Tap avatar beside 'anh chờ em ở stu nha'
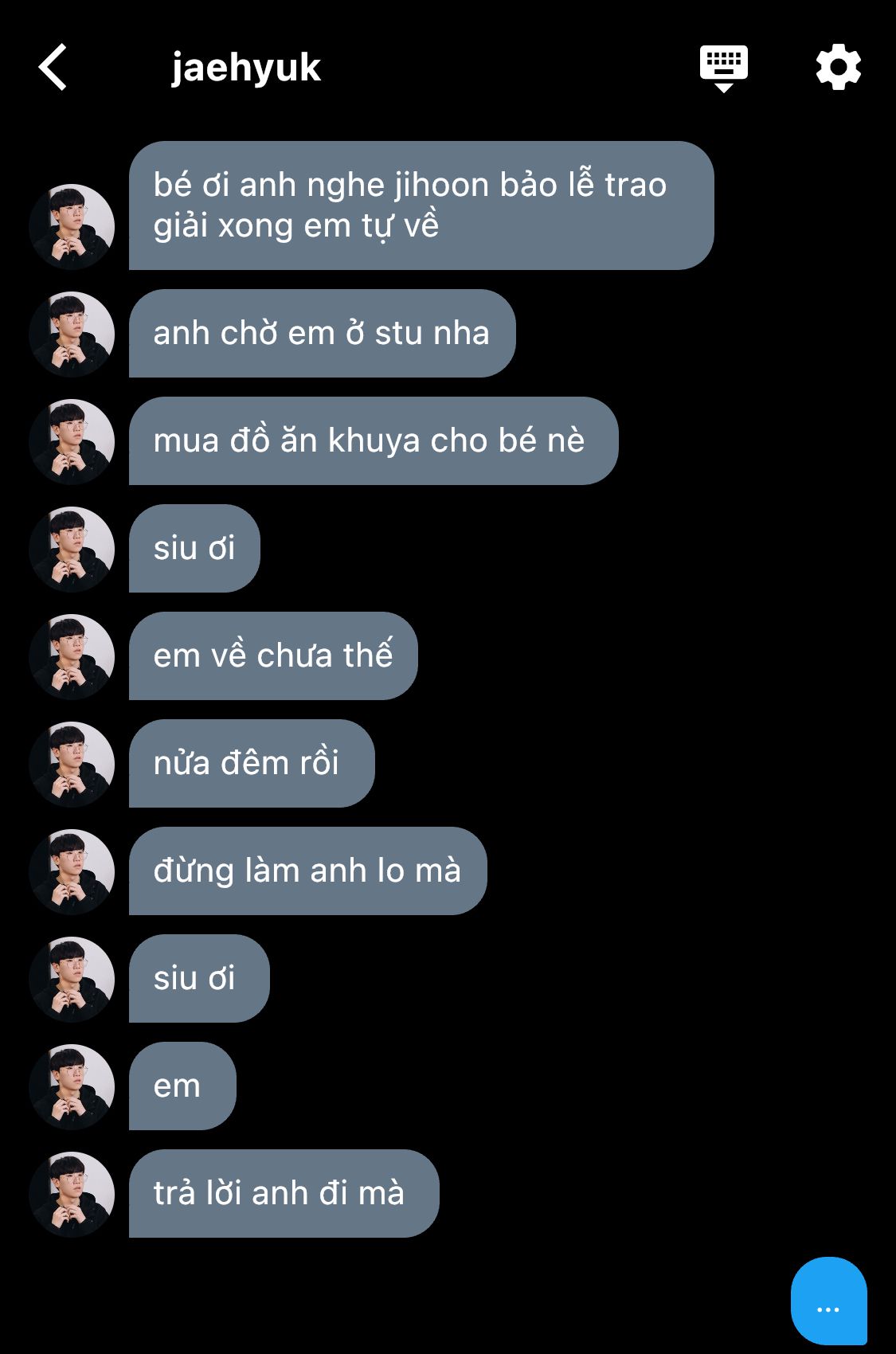Image resolution: width=896 pixels, height=1354 pixels. (x=72, y=335)
